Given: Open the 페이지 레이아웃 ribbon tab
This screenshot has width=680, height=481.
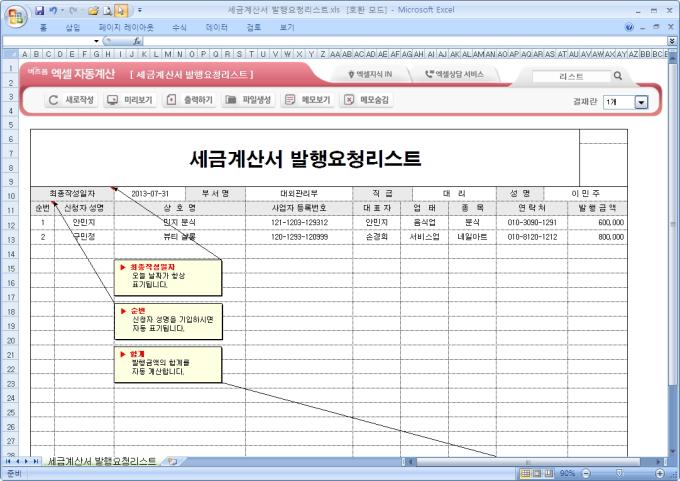Looking at the screenshot, I should point(126,27).
